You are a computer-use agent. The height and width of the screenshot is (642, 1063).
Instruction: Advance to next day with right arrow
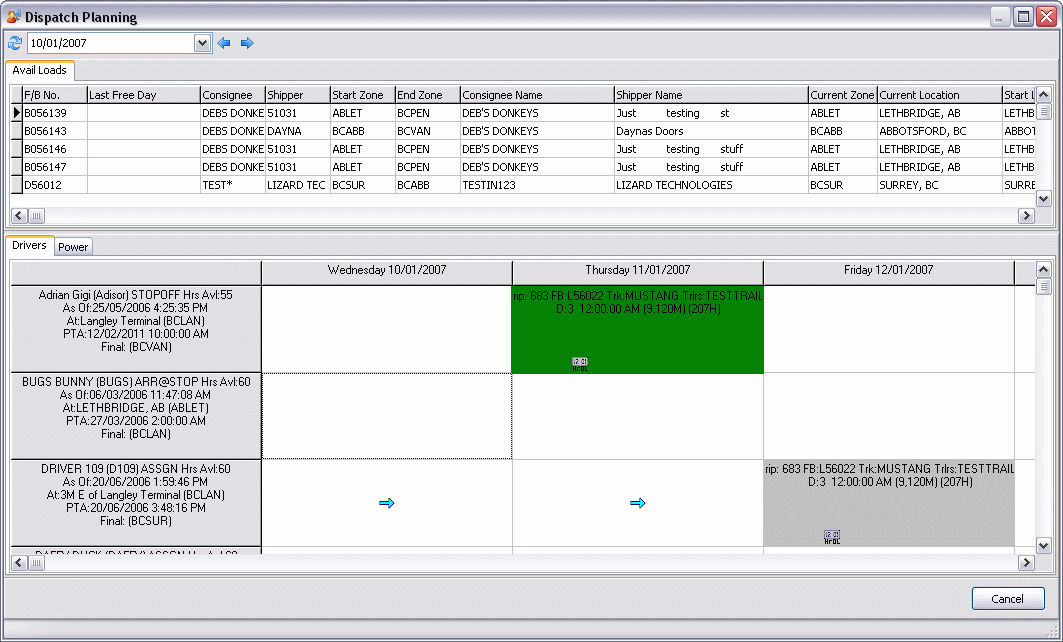tap(247, 43)
